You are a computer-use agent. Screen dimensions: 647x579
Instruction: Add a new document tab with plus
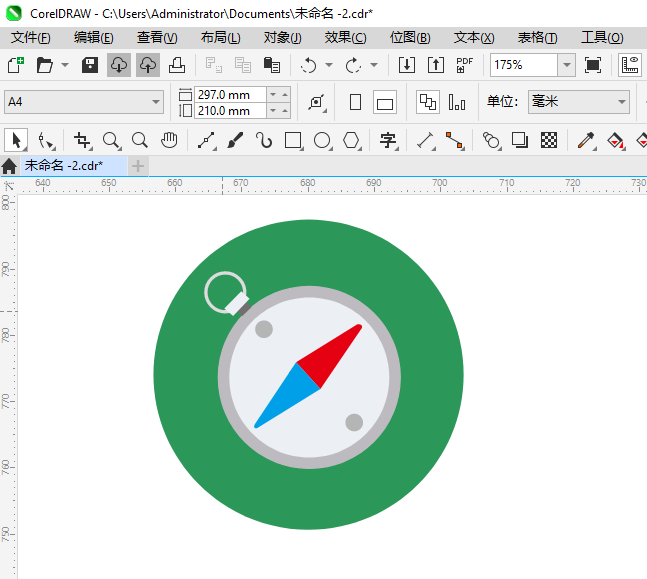(x=138, y=165)
